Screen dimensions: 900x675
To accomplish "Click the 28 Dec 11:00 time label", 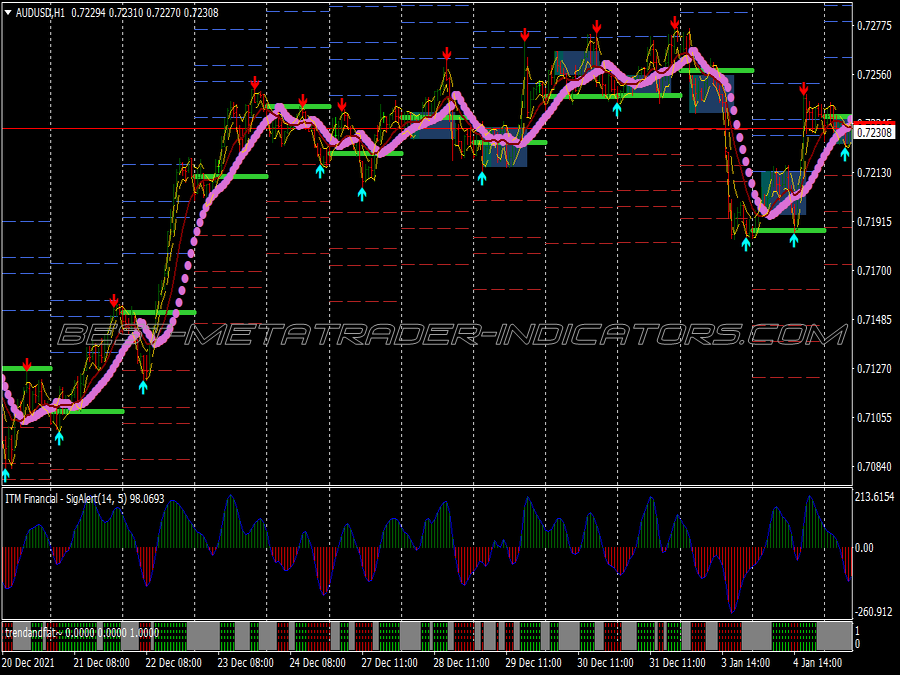I will (461, 662).
